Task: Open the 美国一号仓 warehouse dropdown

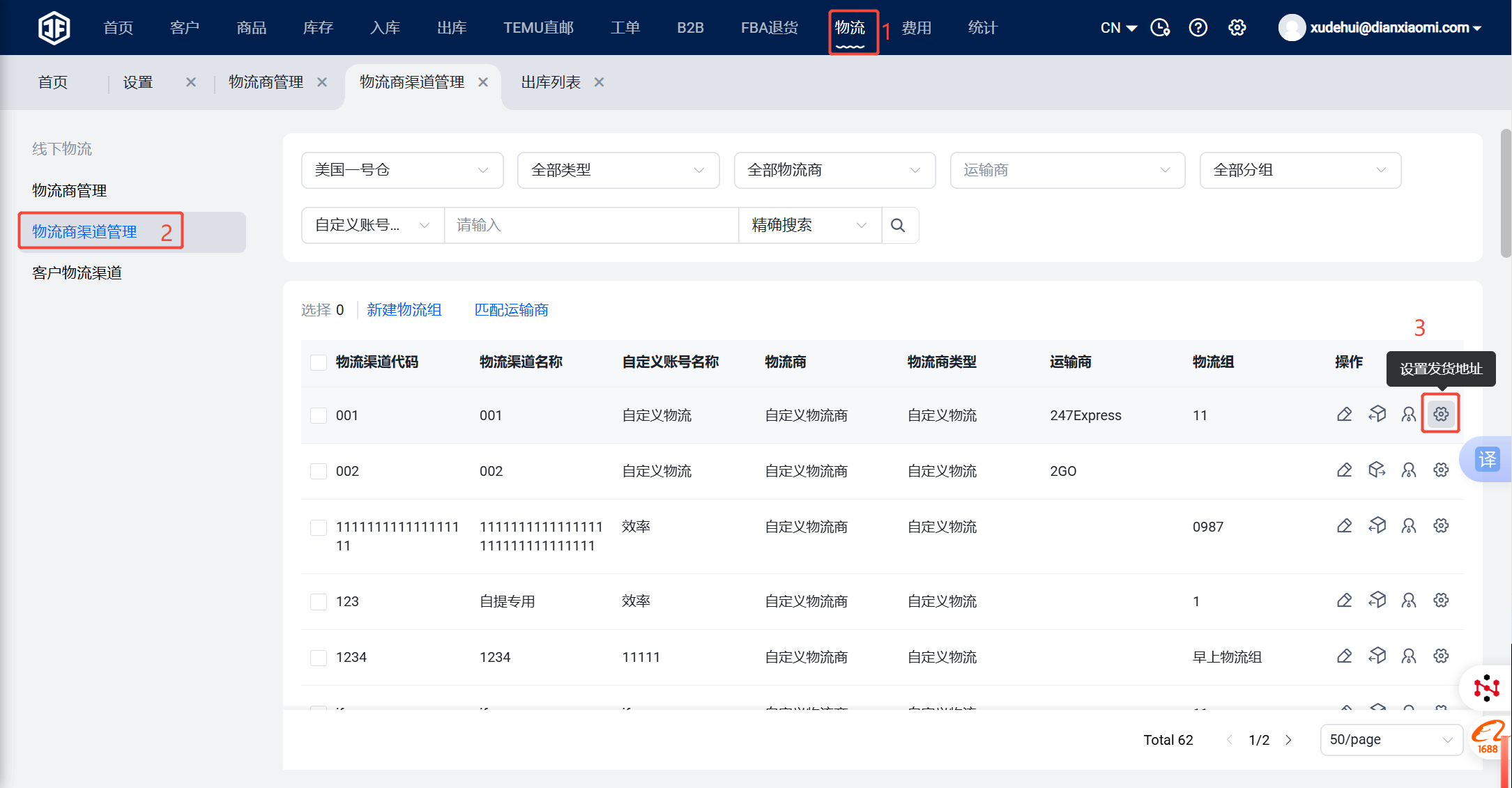Action: point(402,170)
